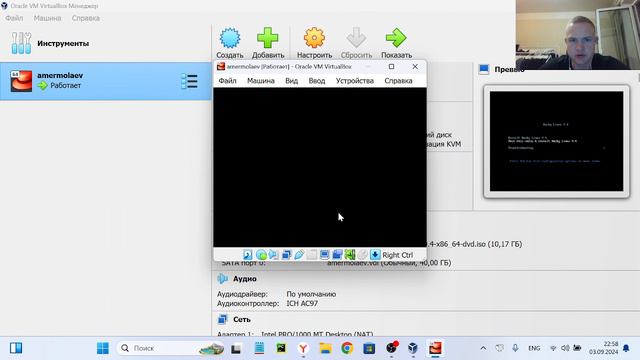Open the amermolaev machine list menu icon

[x=189, y=81]
